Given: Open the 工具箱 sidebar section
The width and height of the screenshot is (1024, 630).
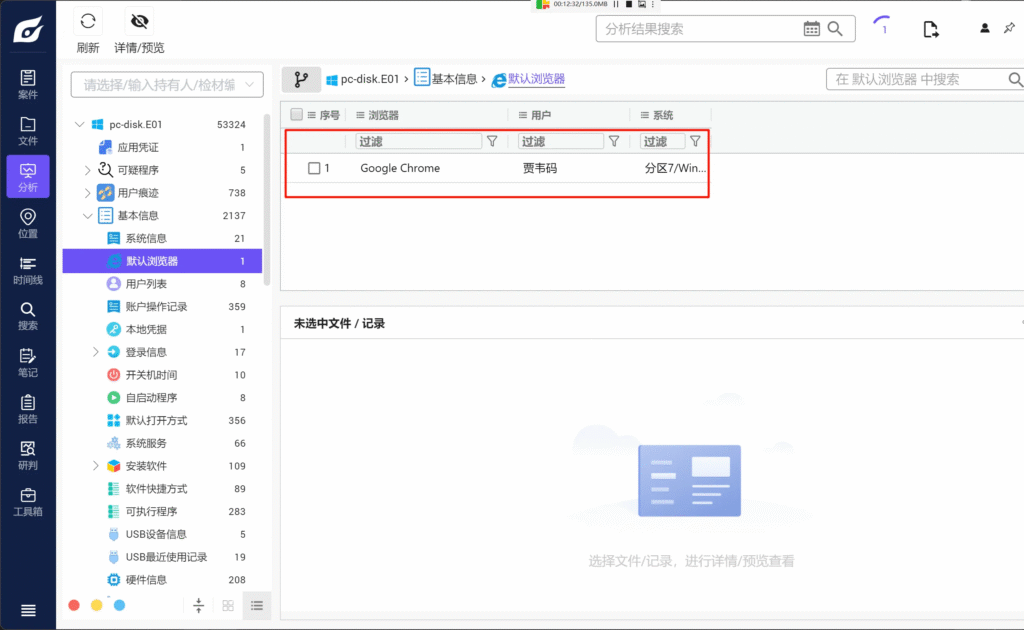Looking at the screenshot, I should 27,502.
